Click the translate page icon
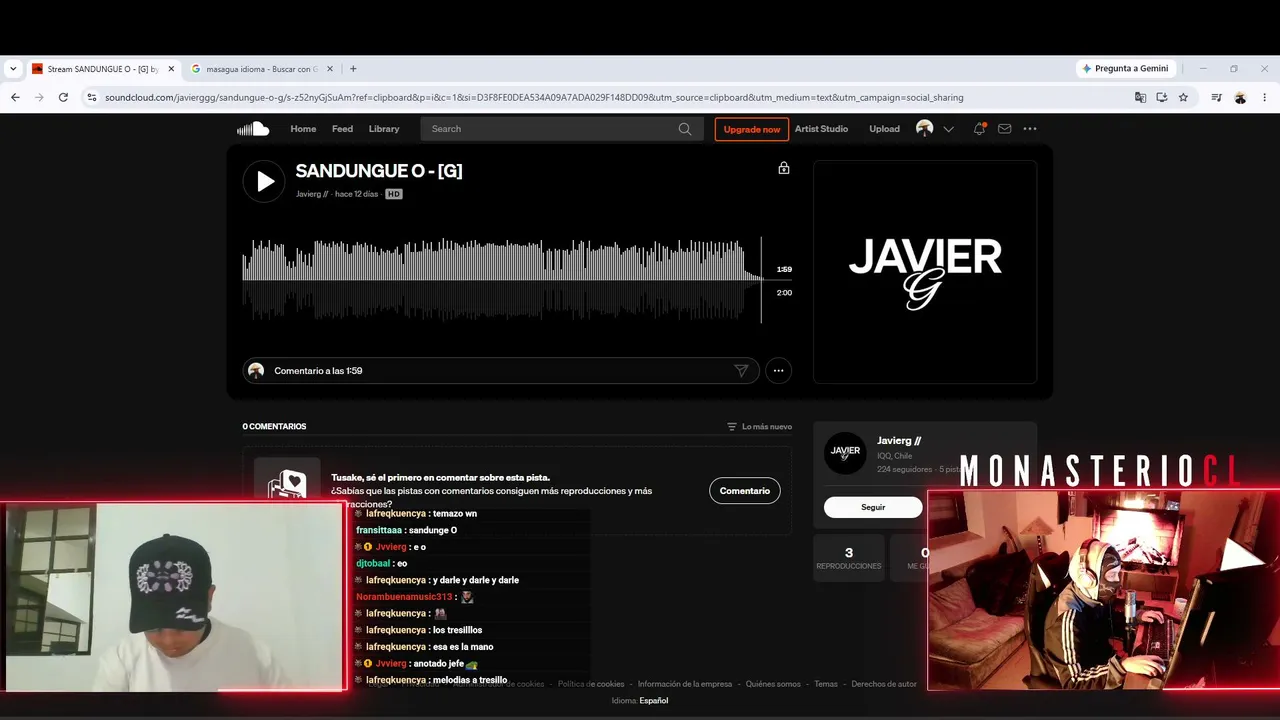The image size is (1280, 720). point(1140,98)
